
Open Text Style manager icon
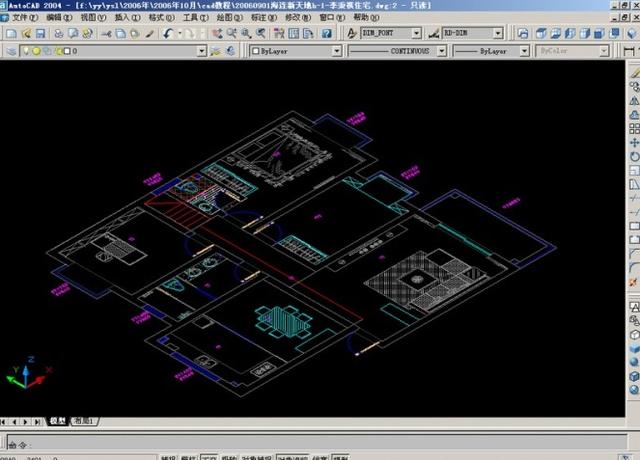click(x=351, y=33)
